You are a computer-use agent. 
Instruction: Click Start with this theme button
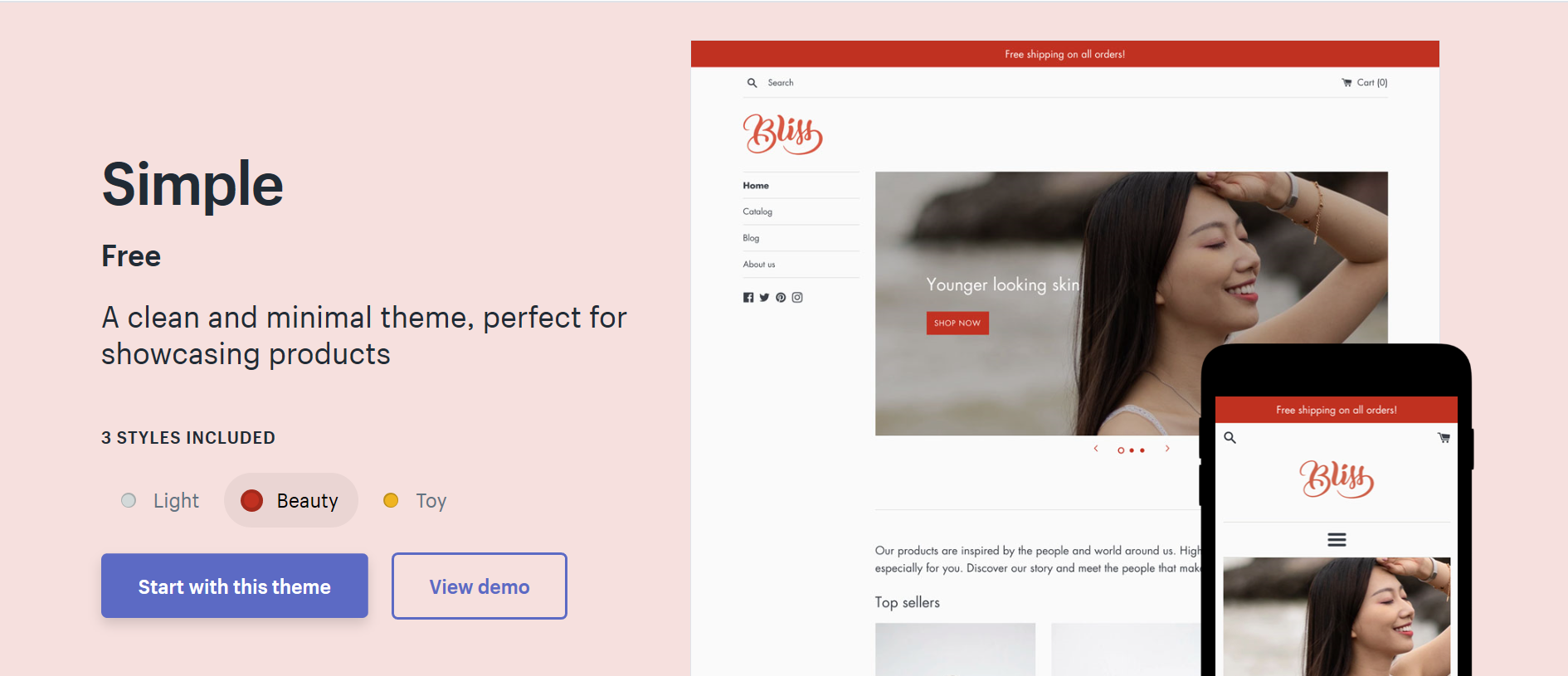pos(235,586)
